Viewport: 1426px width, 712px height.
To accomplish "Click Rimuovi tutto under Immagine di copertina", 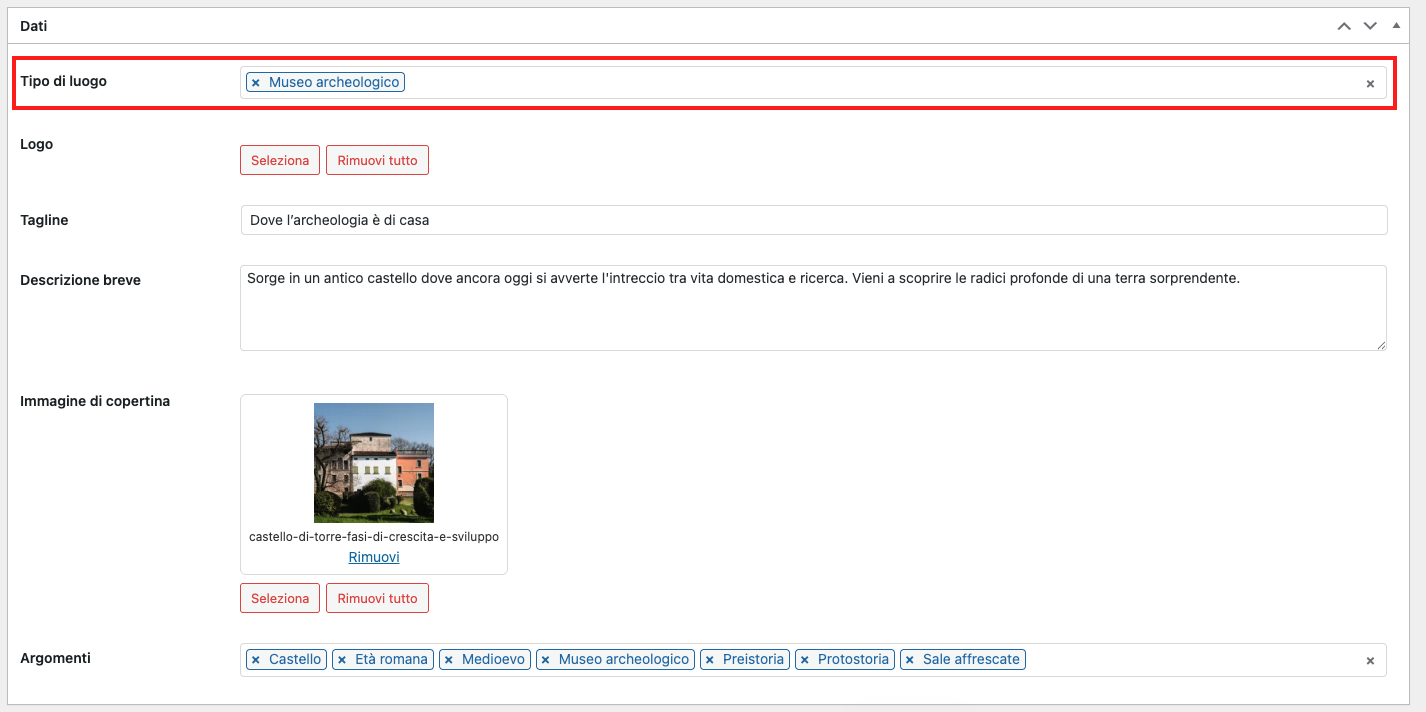I will (x=377, y=598).
